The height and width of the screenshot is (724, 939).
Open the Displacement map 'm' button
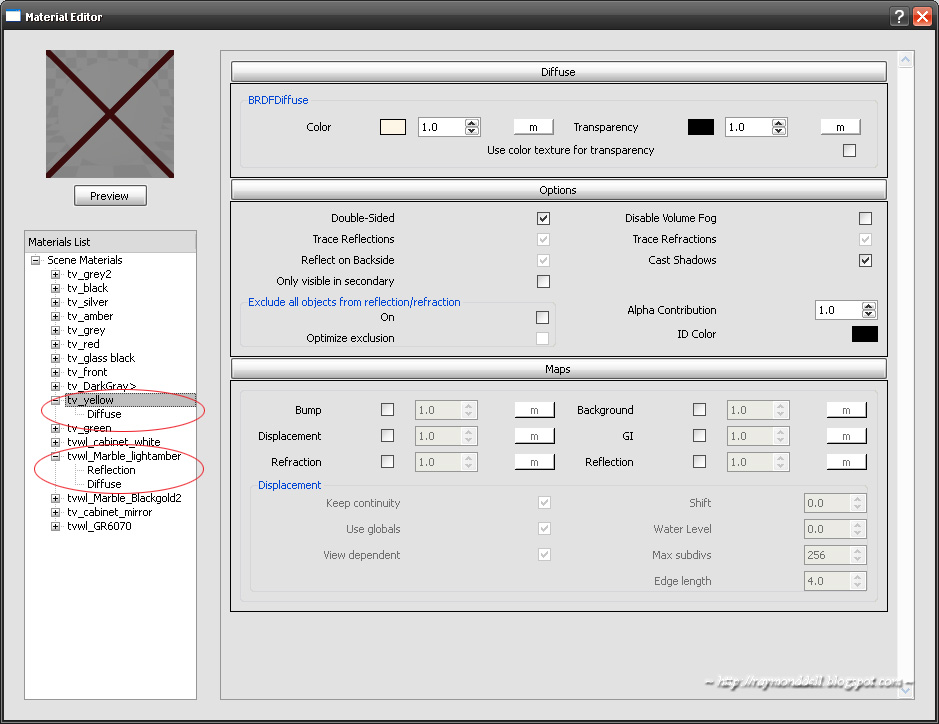(534, 437)
